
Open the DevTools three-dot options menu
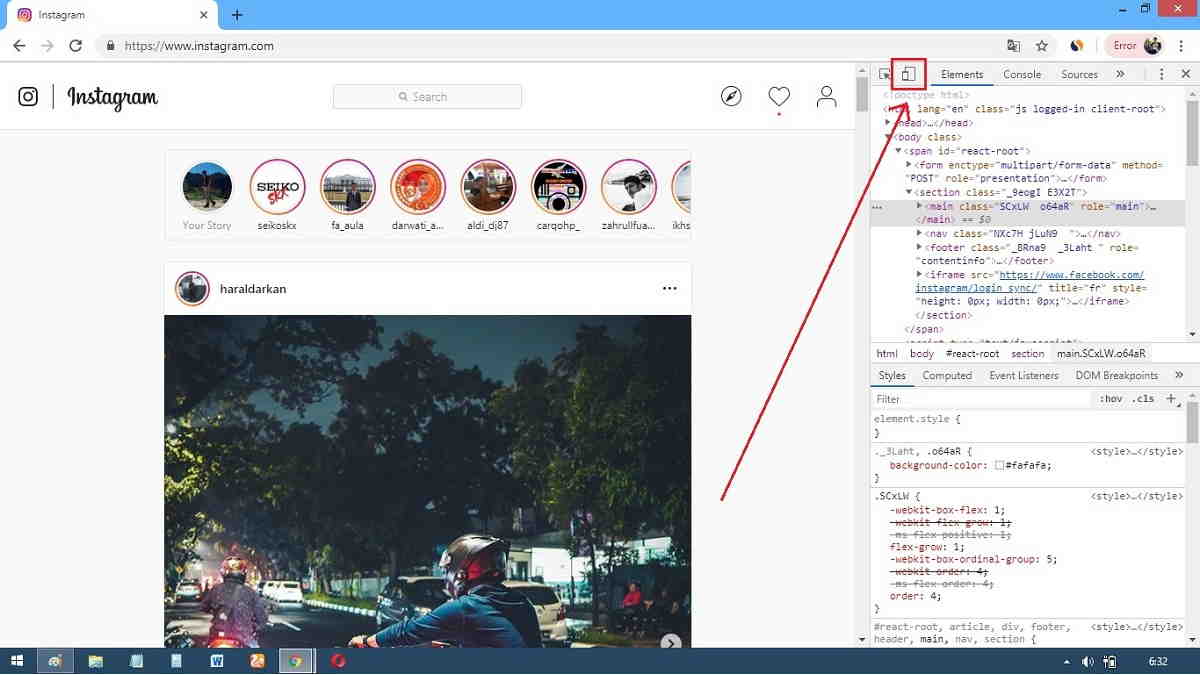click(x=1161, y=74)
